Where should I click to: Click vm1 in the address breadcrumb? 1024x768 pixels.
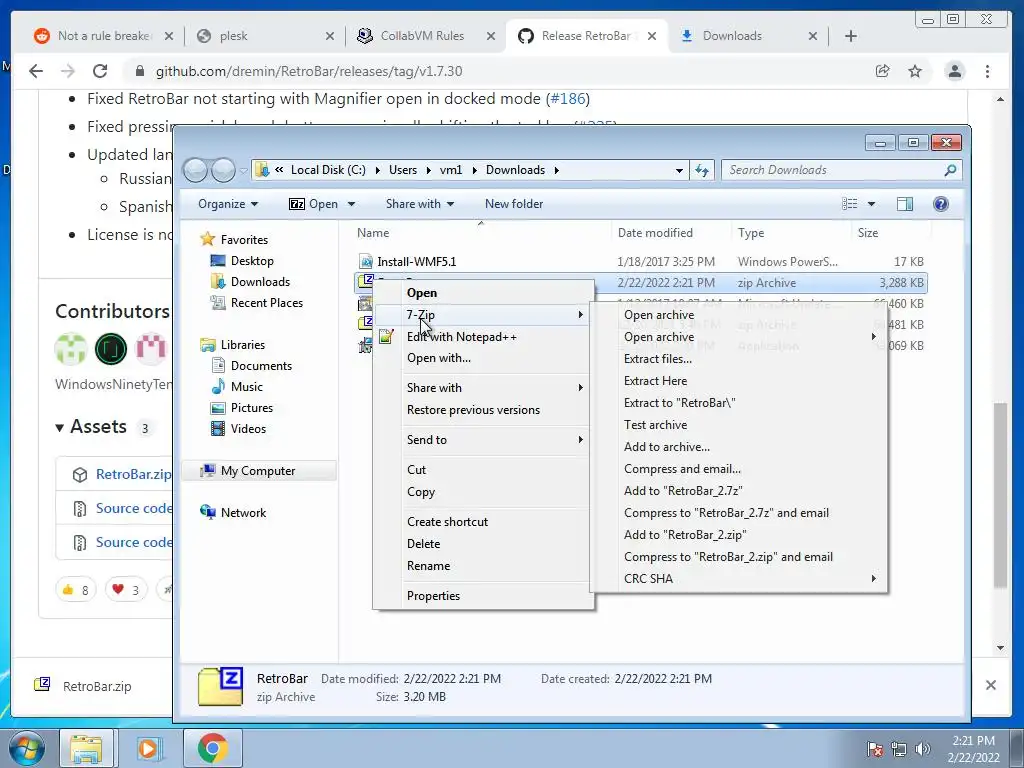pos(451,170)
